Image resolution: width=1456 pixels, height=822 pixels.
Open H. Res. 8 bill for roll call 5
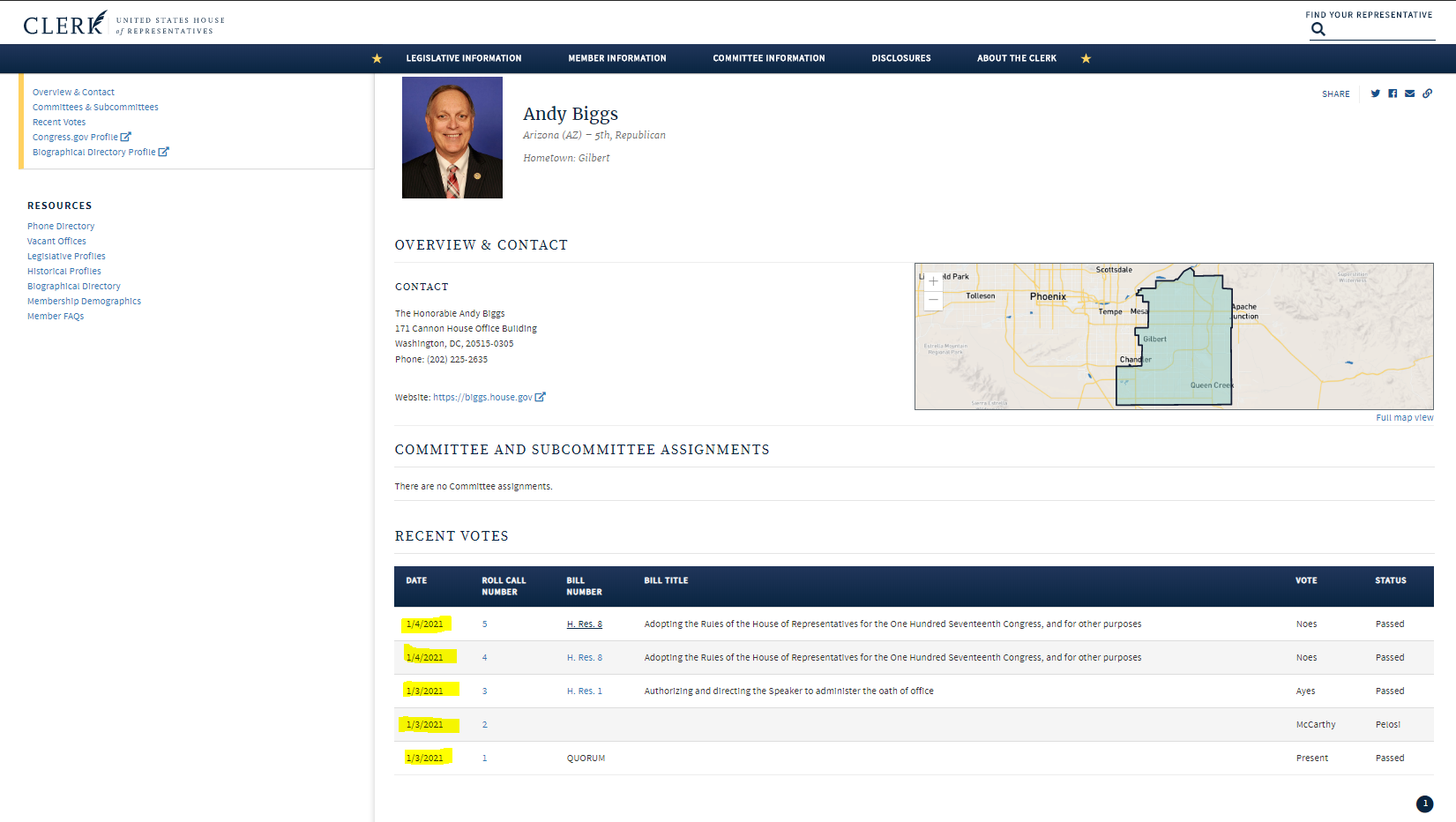point(585,624)
